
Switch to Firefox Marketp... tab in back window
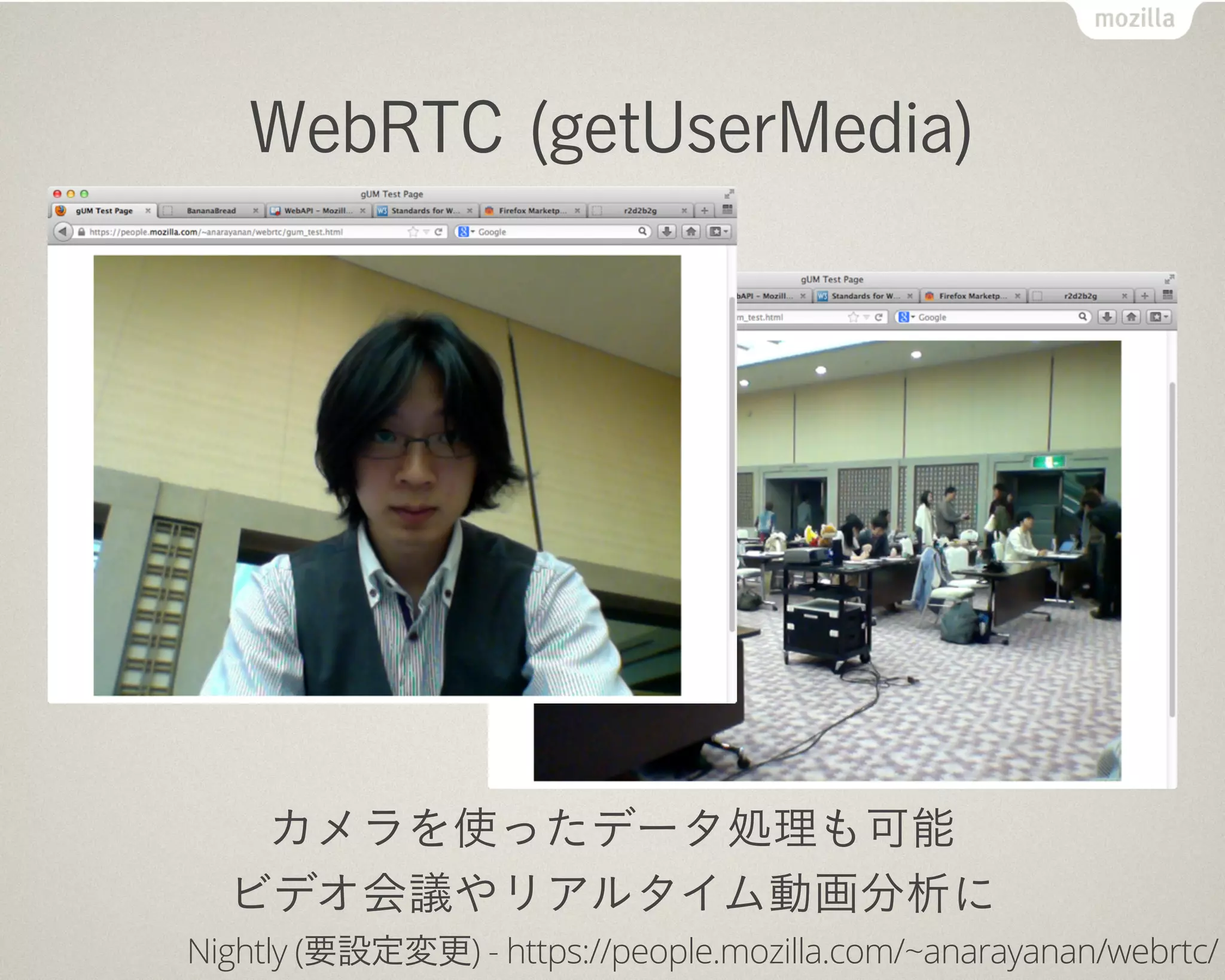(x=973, y=296)
